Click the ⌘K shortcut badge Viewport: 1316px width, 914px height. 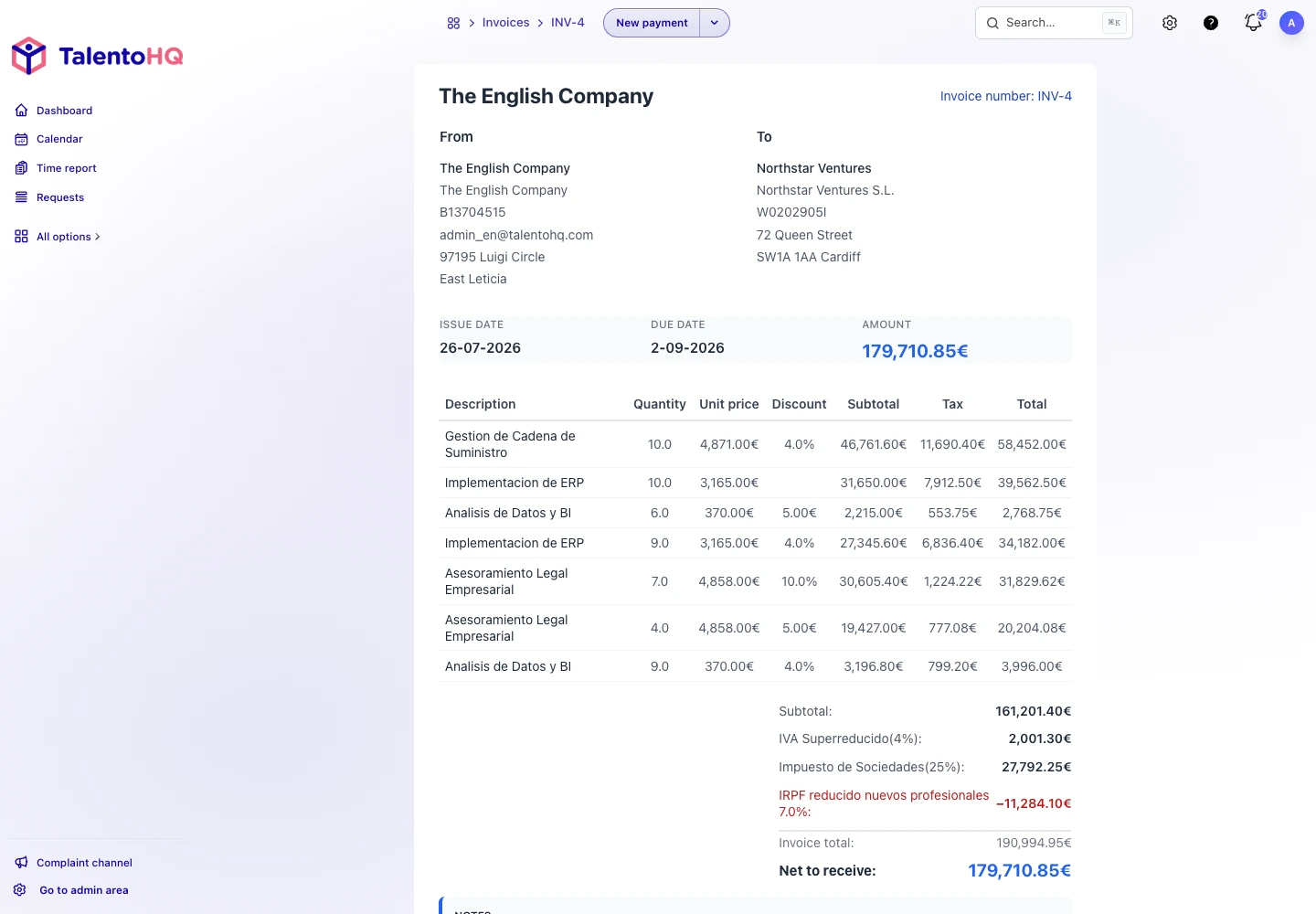pos(1114,23)
